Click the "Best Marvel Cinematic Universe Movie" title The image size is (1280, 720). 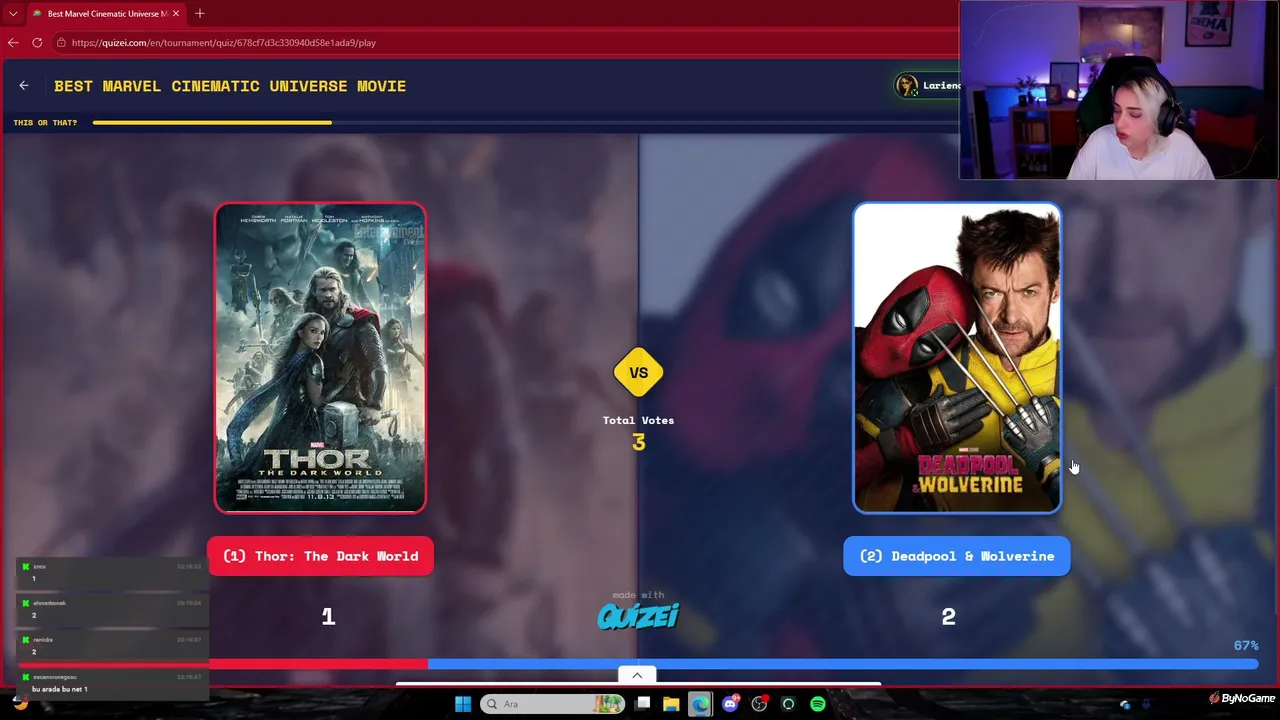(230, 86)
